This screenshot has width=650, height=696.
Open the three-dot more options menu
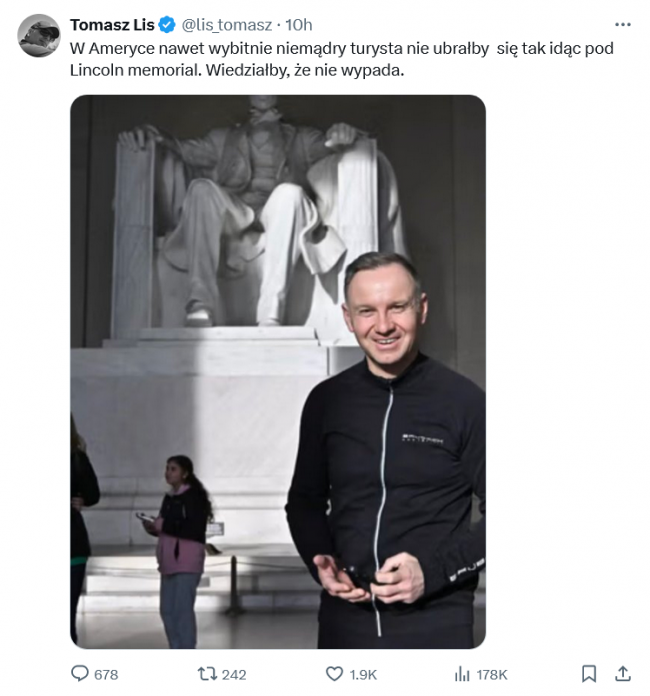tap(622, 24)
